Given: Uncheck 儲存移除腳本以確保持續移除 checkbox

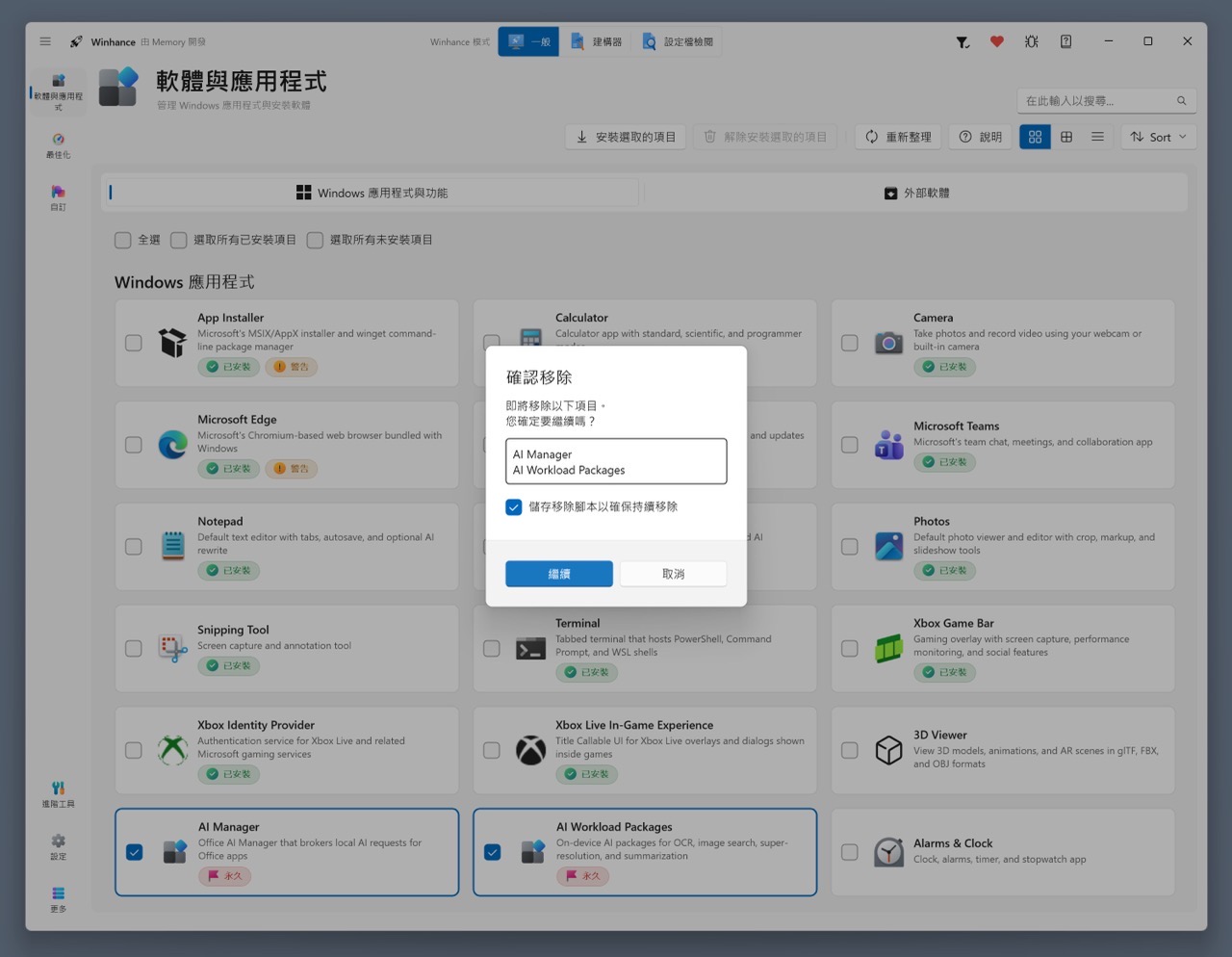Looking at the screenshot, I should tap(514, 506).
